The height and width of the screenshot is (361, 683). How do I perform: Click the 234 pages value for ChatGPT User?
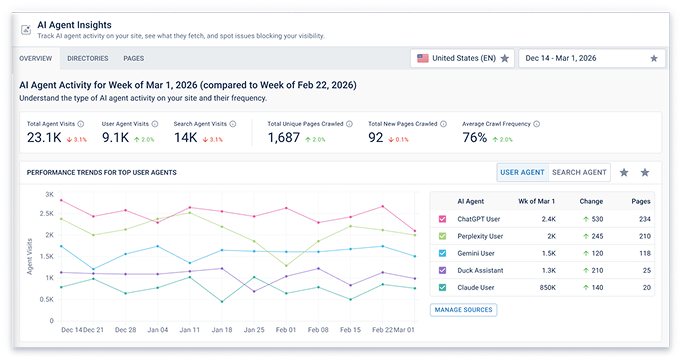[x=645, y=219]
